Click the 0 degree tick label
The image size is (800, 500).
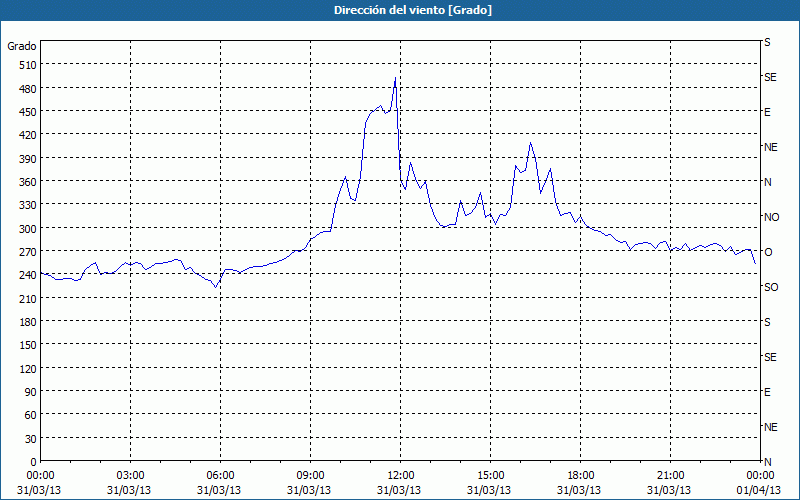pos(34,462)
